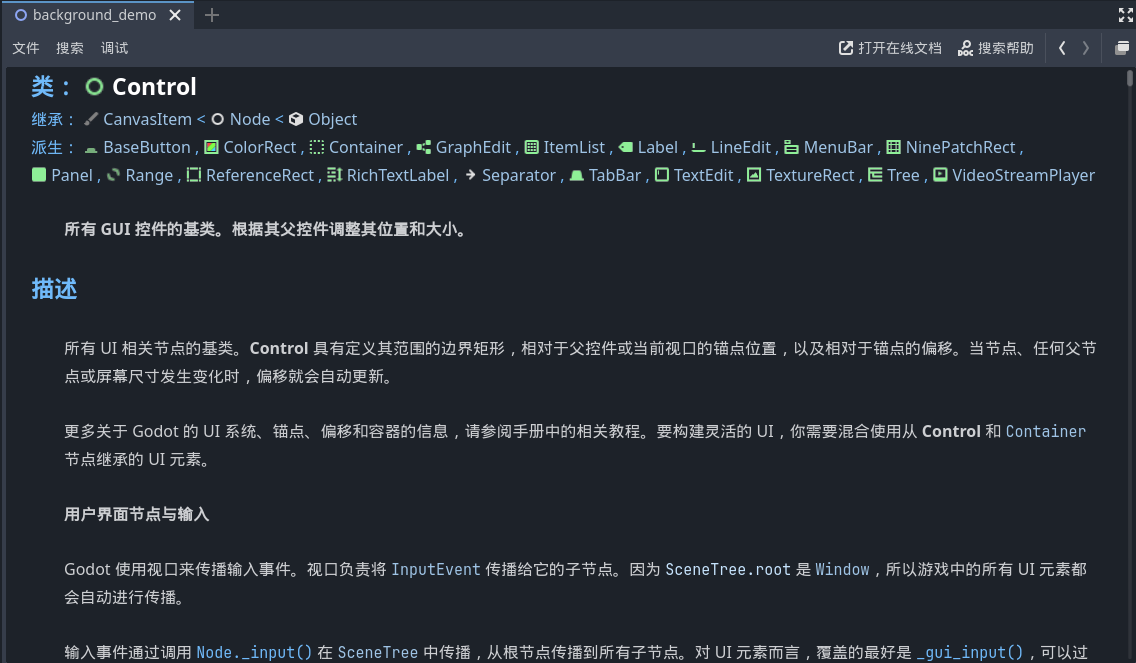Open Range derived class link
Image resolution: width=1136 pixels, height=663 pixels.
tap(149, 175)
